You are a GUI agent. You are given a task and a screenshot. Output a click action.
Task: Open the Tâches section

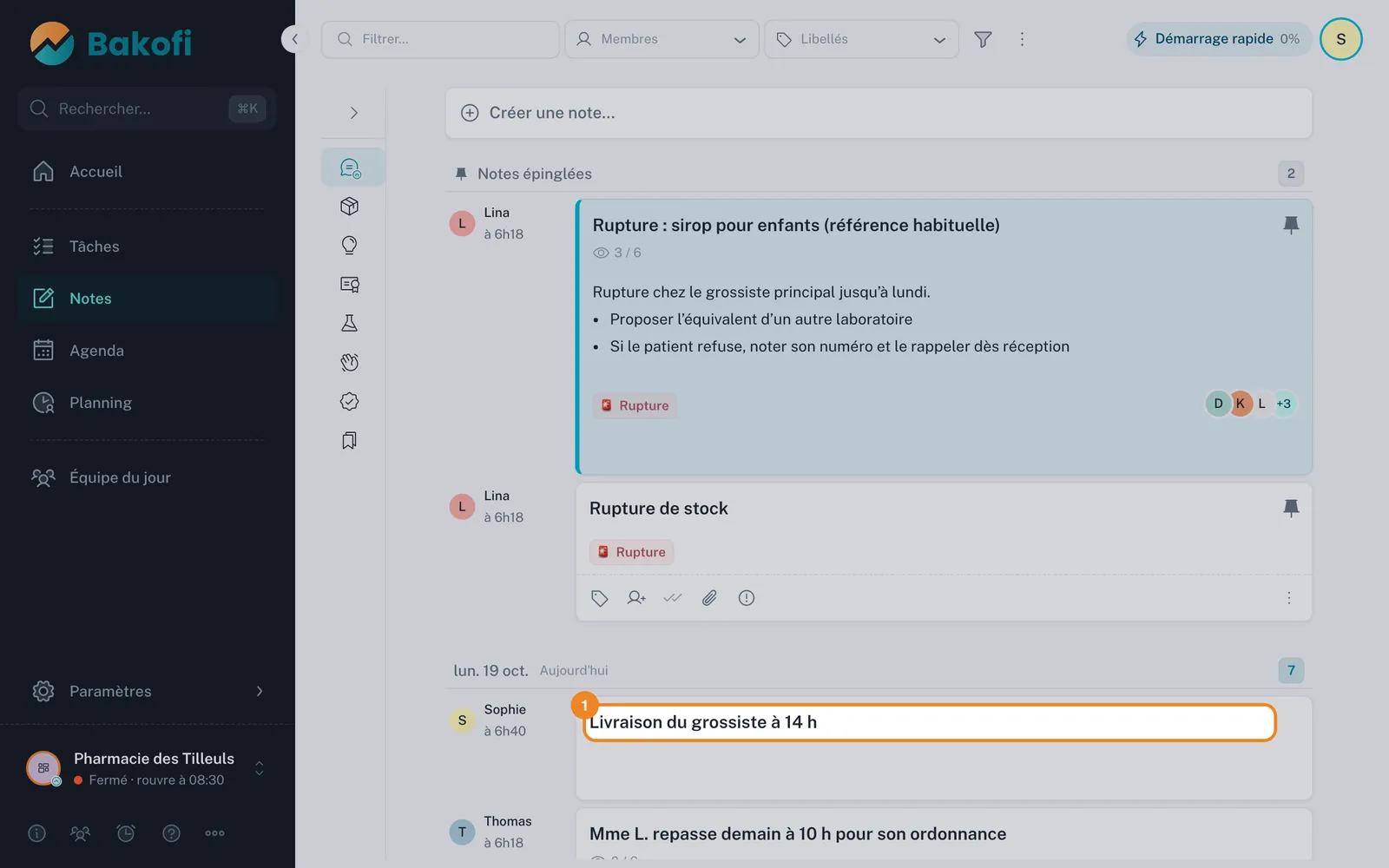[148, 247]
